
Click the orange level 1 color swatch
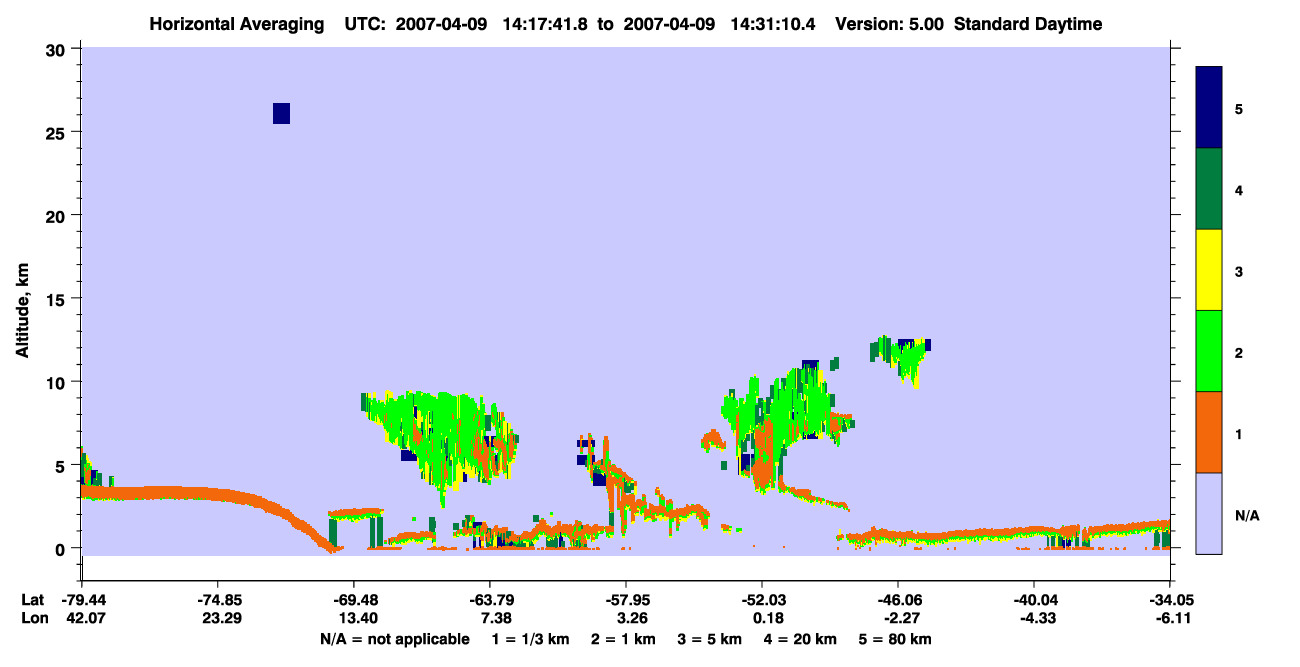tap(1209, 432)
